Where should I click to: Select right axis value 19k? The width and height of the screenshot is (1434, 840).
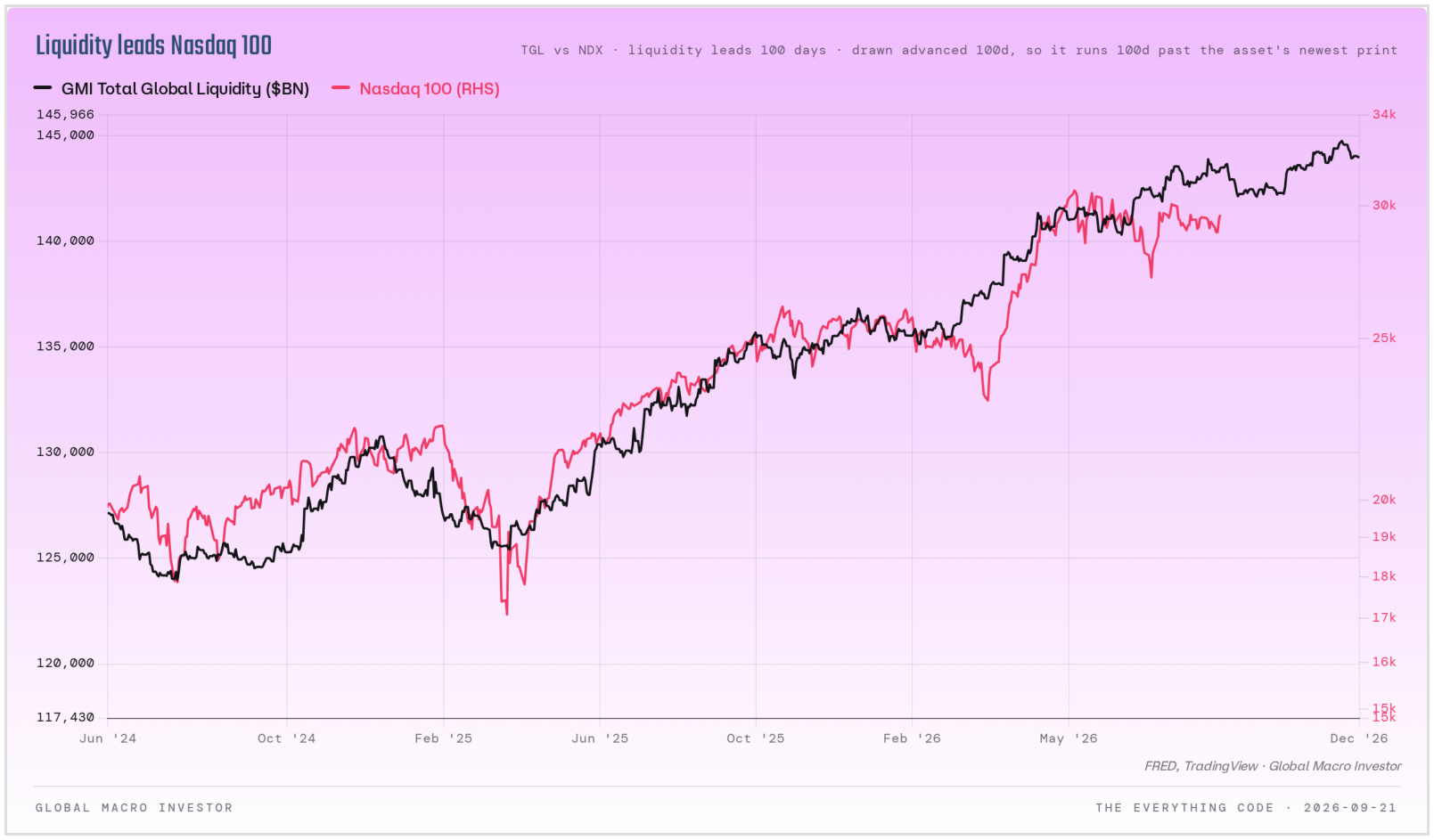1384,537
